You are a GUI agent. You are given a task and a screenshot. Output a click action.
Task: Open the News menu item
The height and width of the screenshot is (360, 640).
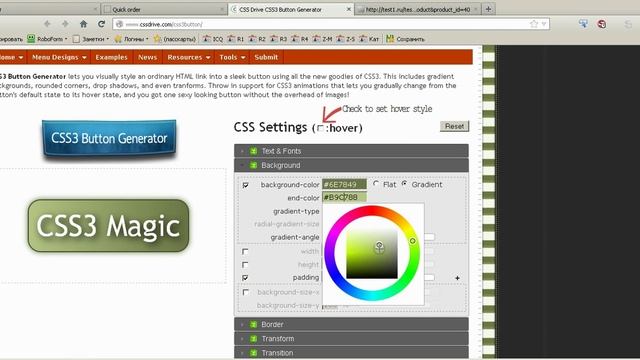coord(147,57)
